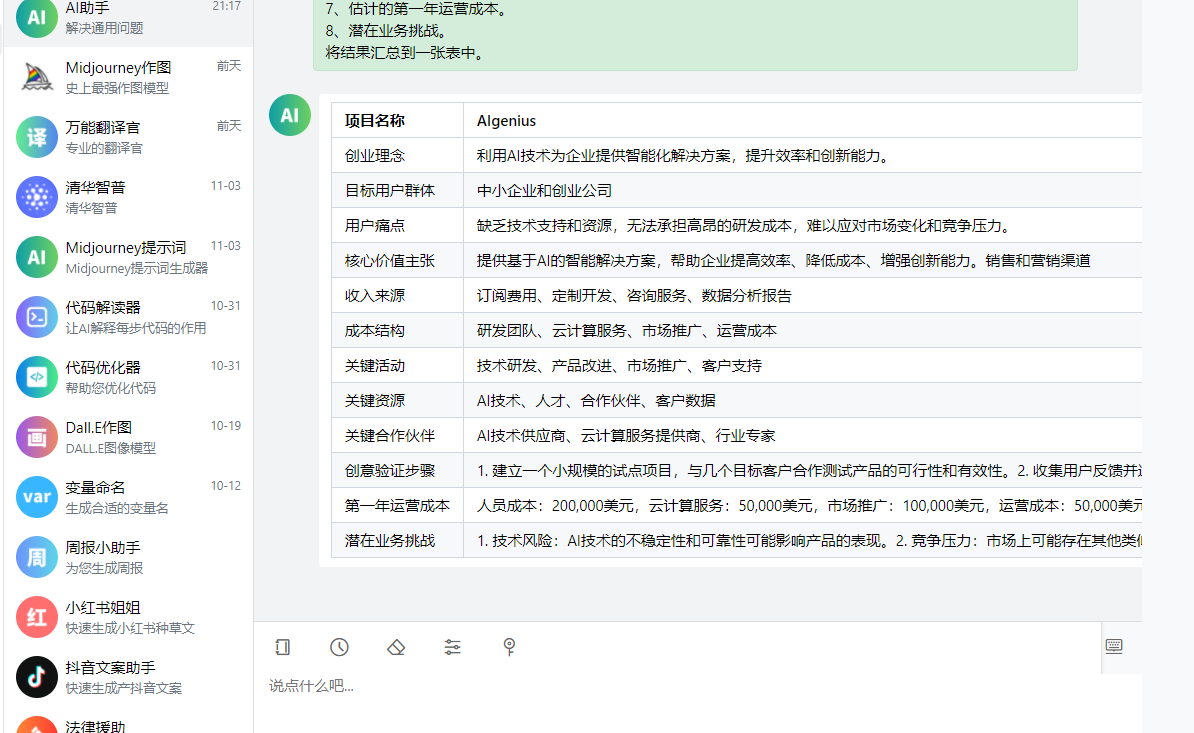This screenshot has width=1194, height=733.
Task: Click the 代码解读器 terminal icon
Action: [x=37, y=317]
